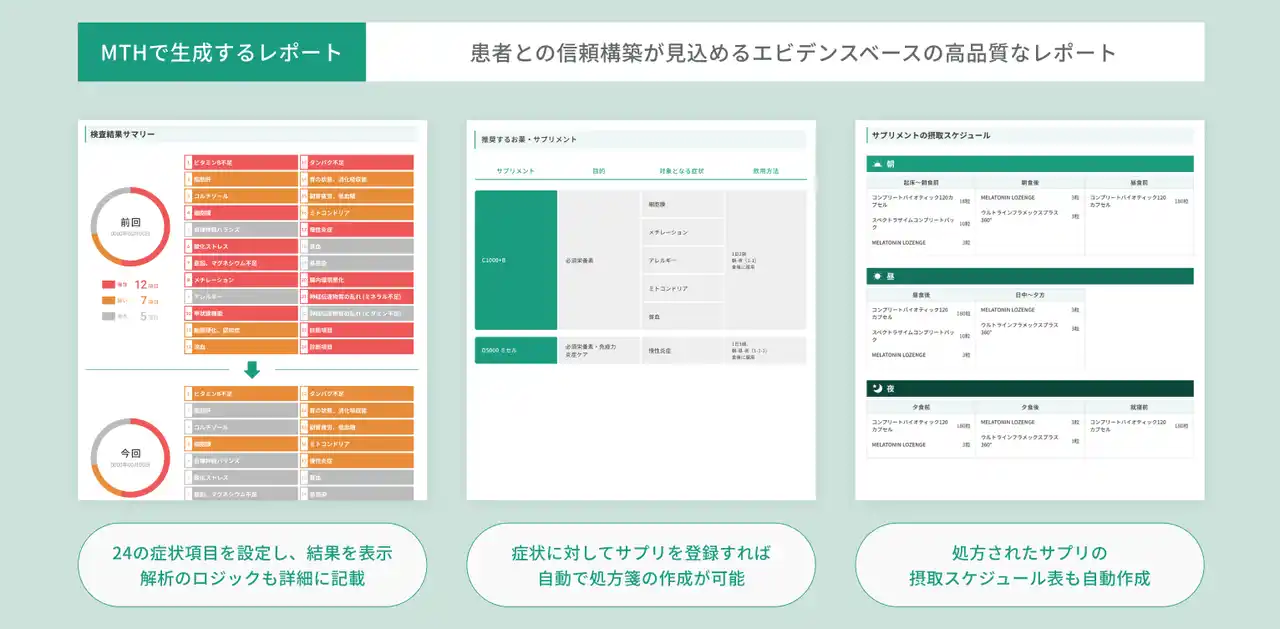Click the gray legend swatch beside 5
The height and width of the screenshot is (629, 1280).
pos(108,316)
